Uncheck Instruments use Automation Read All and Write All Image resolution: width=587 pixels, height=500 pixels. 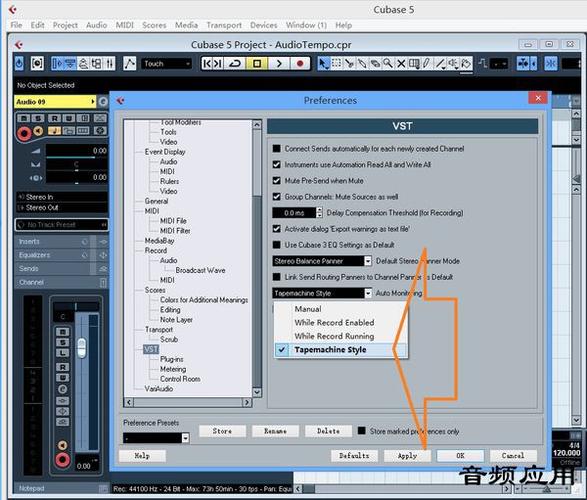(277, 165)
